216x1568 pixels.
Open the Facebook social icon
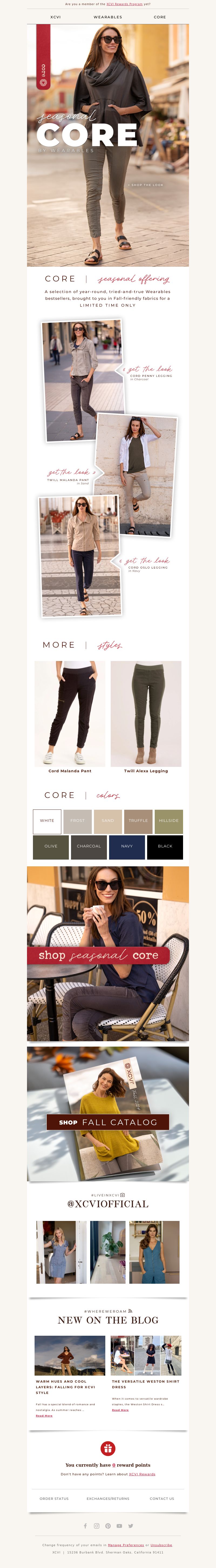click(x=85, y=1525)
